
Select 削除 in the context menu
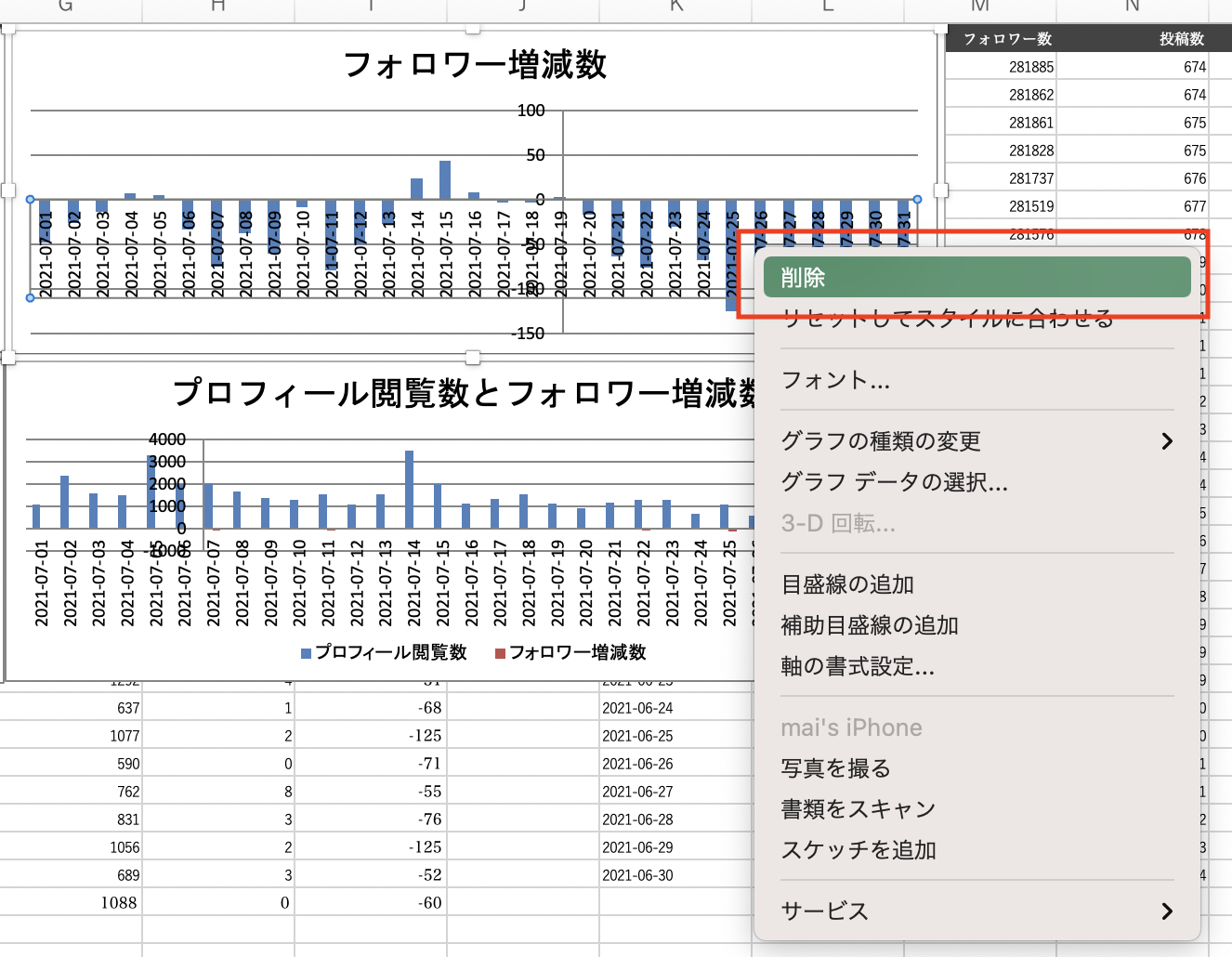click(976, 278)
